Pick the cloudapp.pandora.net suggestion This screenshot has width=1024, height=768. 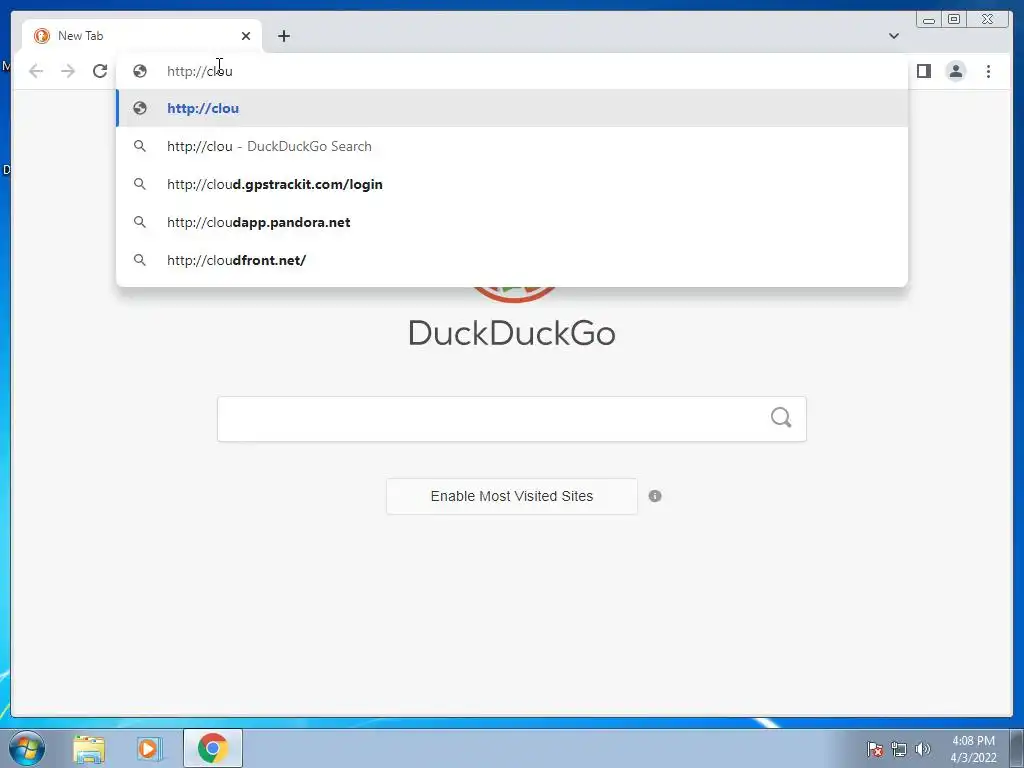(512, 222)
